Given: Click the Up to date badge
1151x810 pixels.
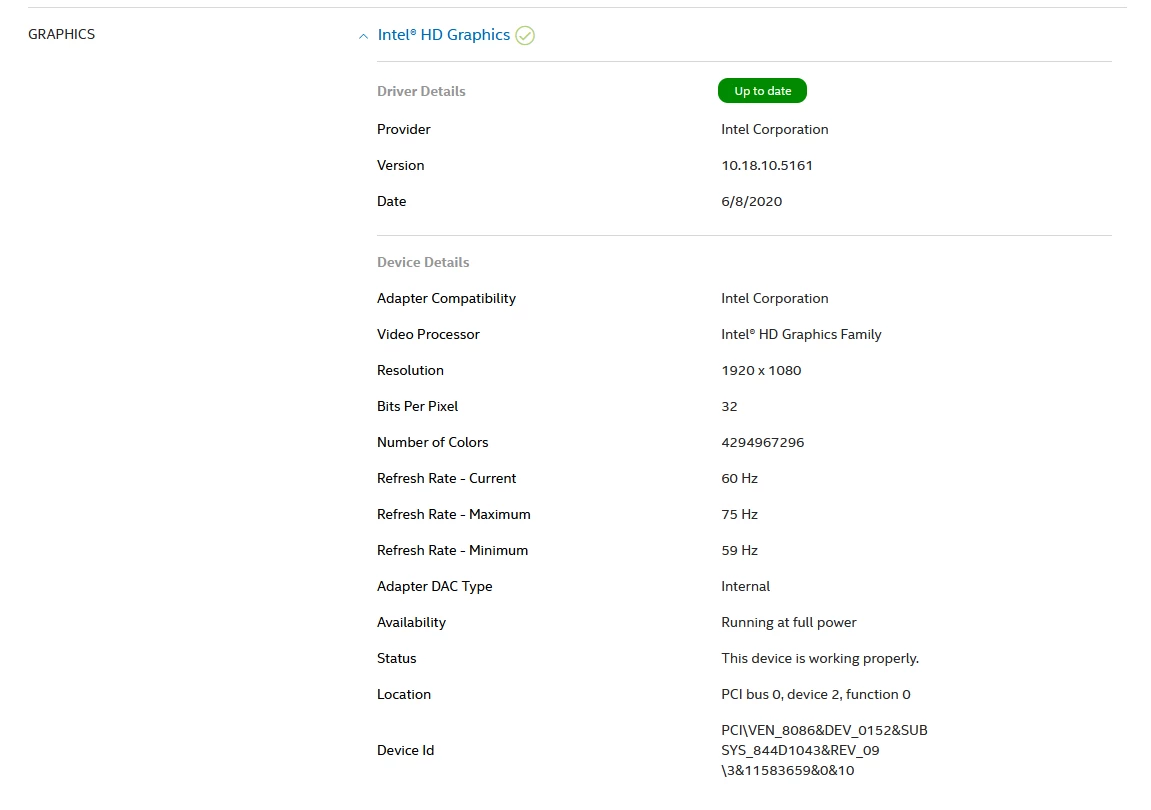Looking at the screenshot, I should click(762, 91).
